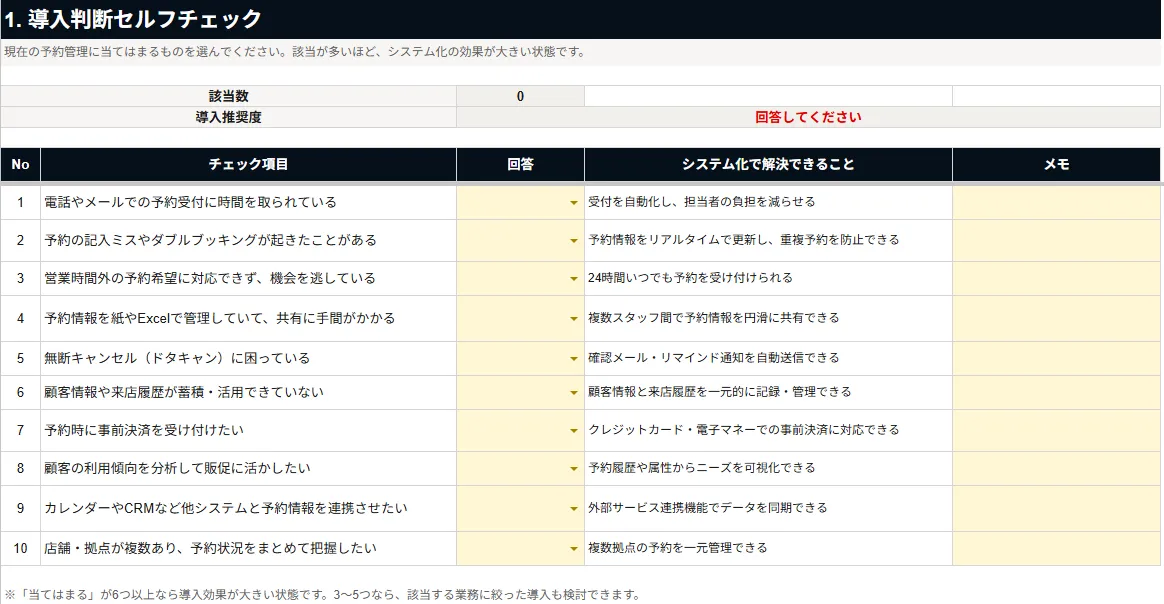Screen dimensions: 1164x604
Task: Click memo cell for row 2 重複予約を防止
Action: 1056,240
